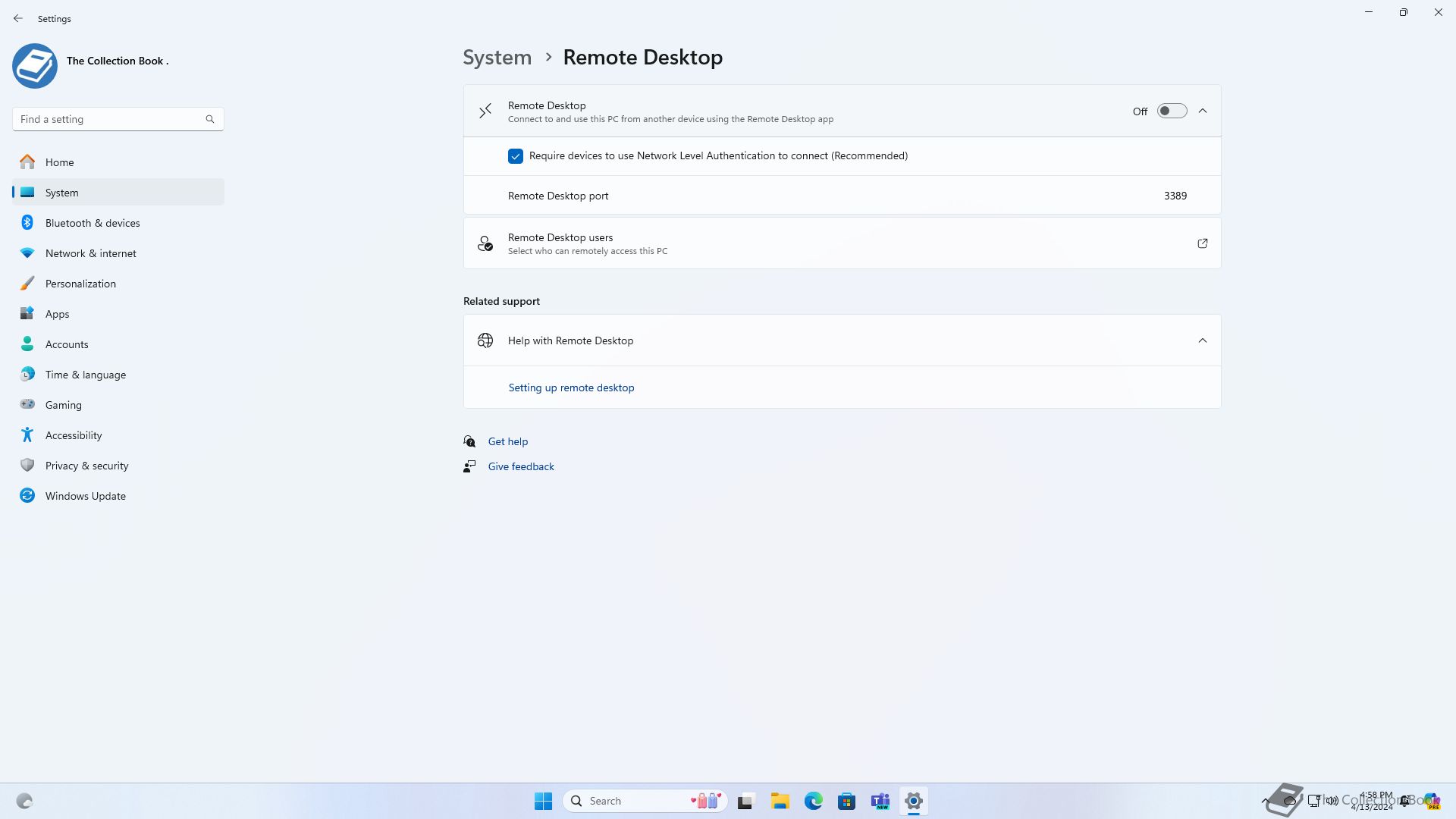
Task: Open Home in the settings sidebar
Action: coord(118,162)
